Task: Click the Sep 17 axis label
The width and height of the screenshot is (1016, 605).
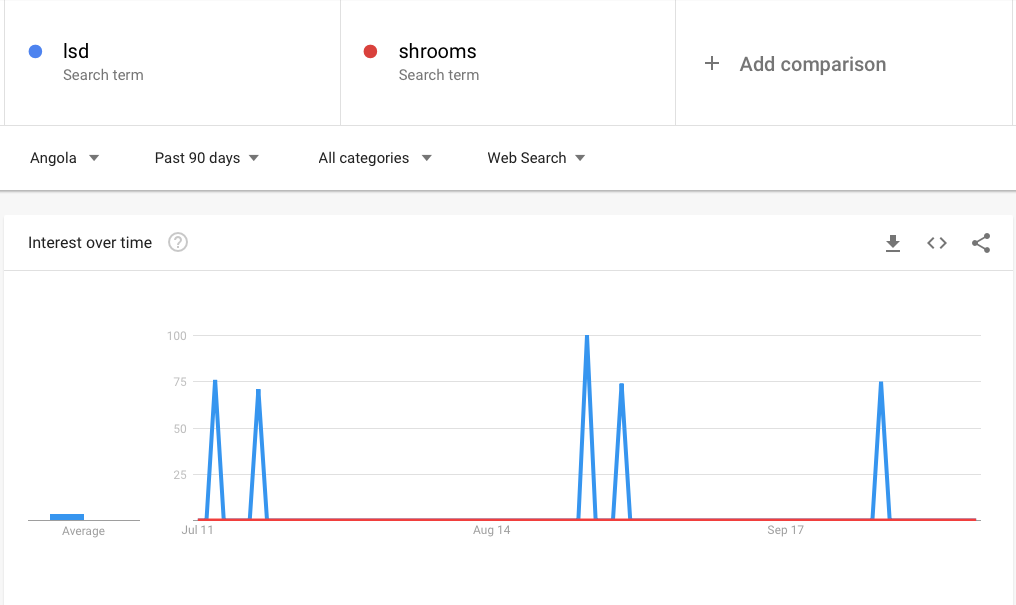Action: click(x=785, y=530)
